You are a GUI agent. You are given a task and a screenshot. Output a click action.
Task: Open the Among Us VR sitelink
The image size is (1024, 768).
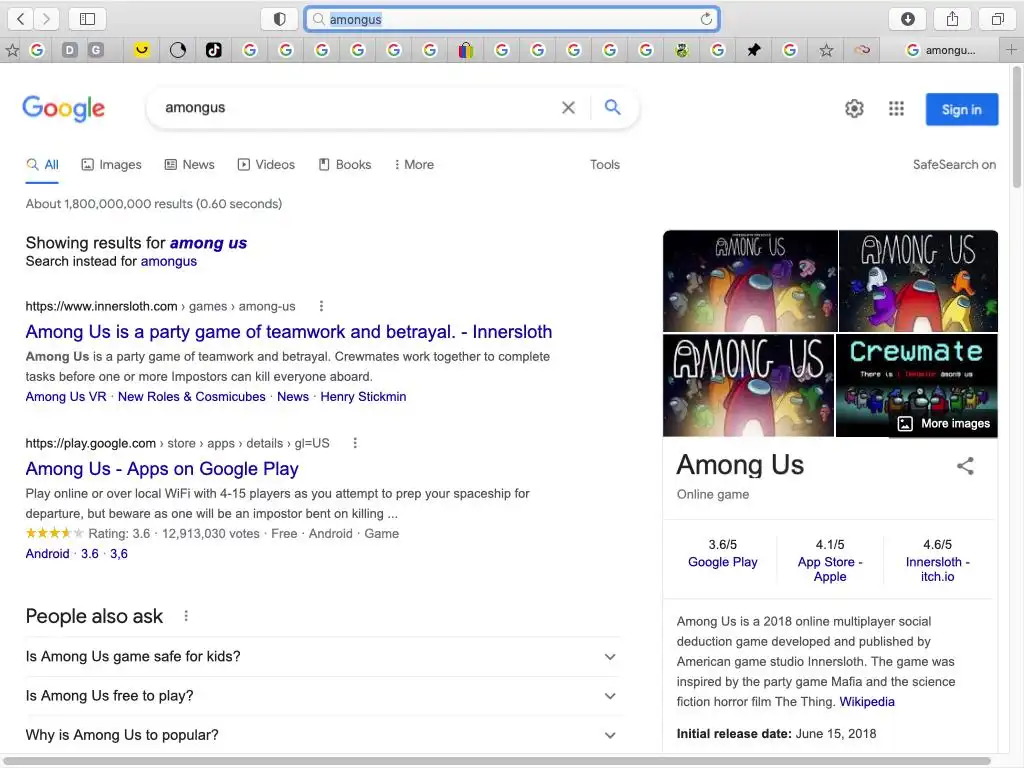tap(66, 396)
